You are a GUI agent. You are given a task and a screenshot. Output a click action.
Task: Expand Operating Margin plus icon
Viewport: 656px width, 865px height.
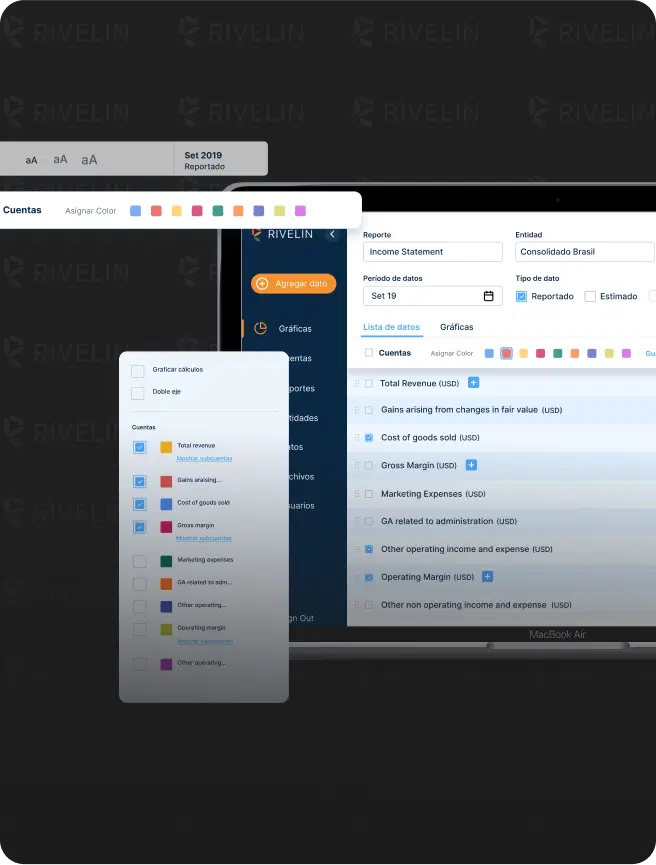point(487,576)
